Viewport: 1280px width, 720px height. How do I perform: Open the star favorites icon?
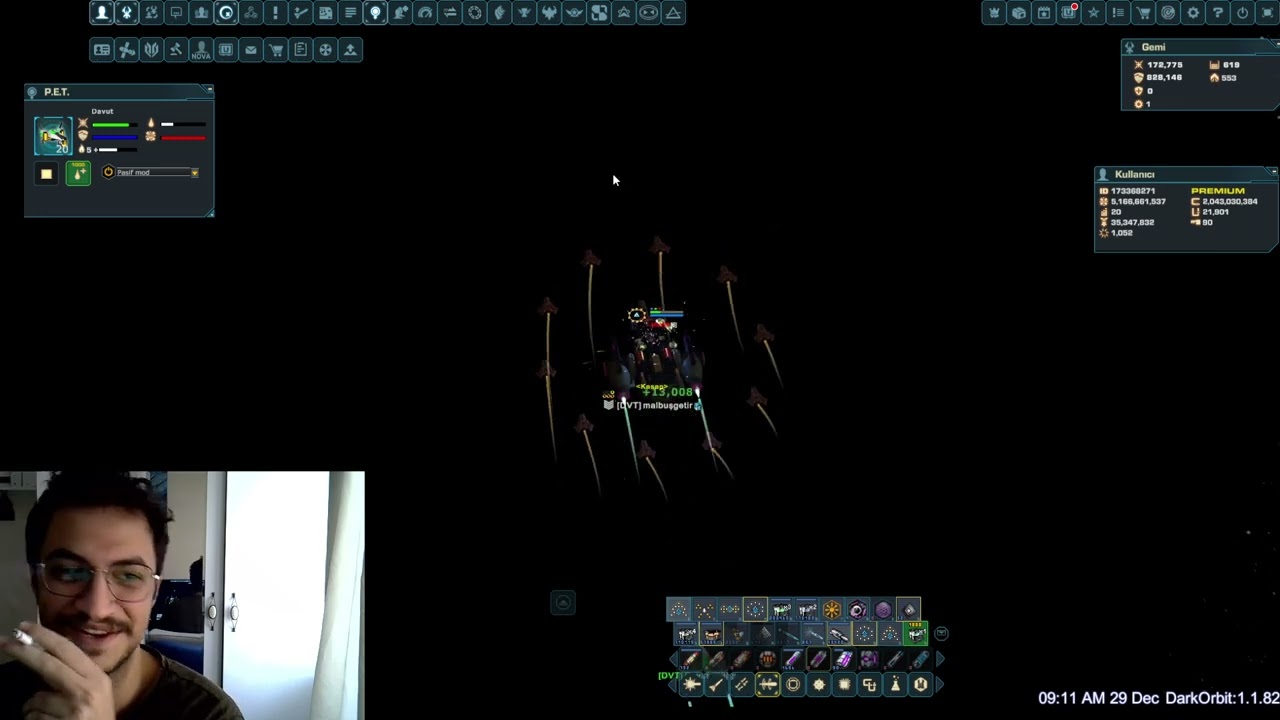click(x=1093, y=13)
